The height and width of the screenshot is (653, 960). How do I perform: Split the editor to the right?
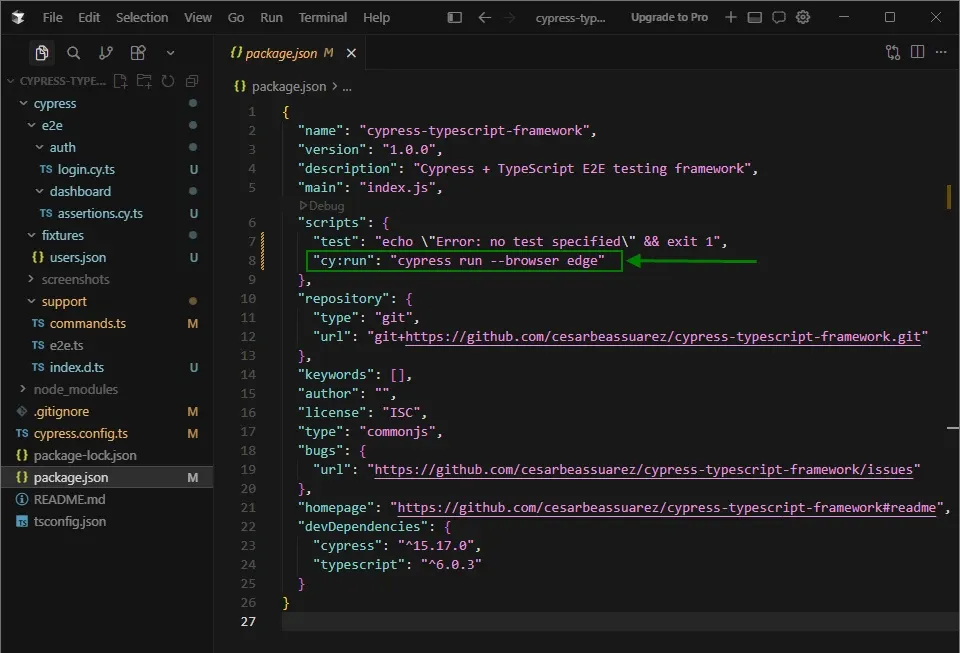pyautogui.click(x=917, y=53)
